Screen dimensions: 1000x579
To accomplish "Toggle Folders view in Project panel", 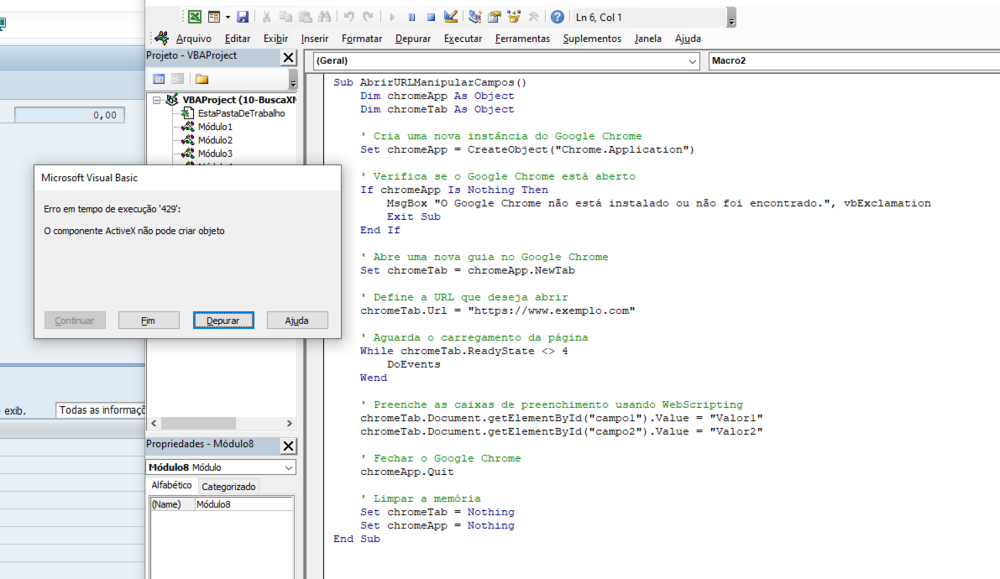I will point(202,79).
